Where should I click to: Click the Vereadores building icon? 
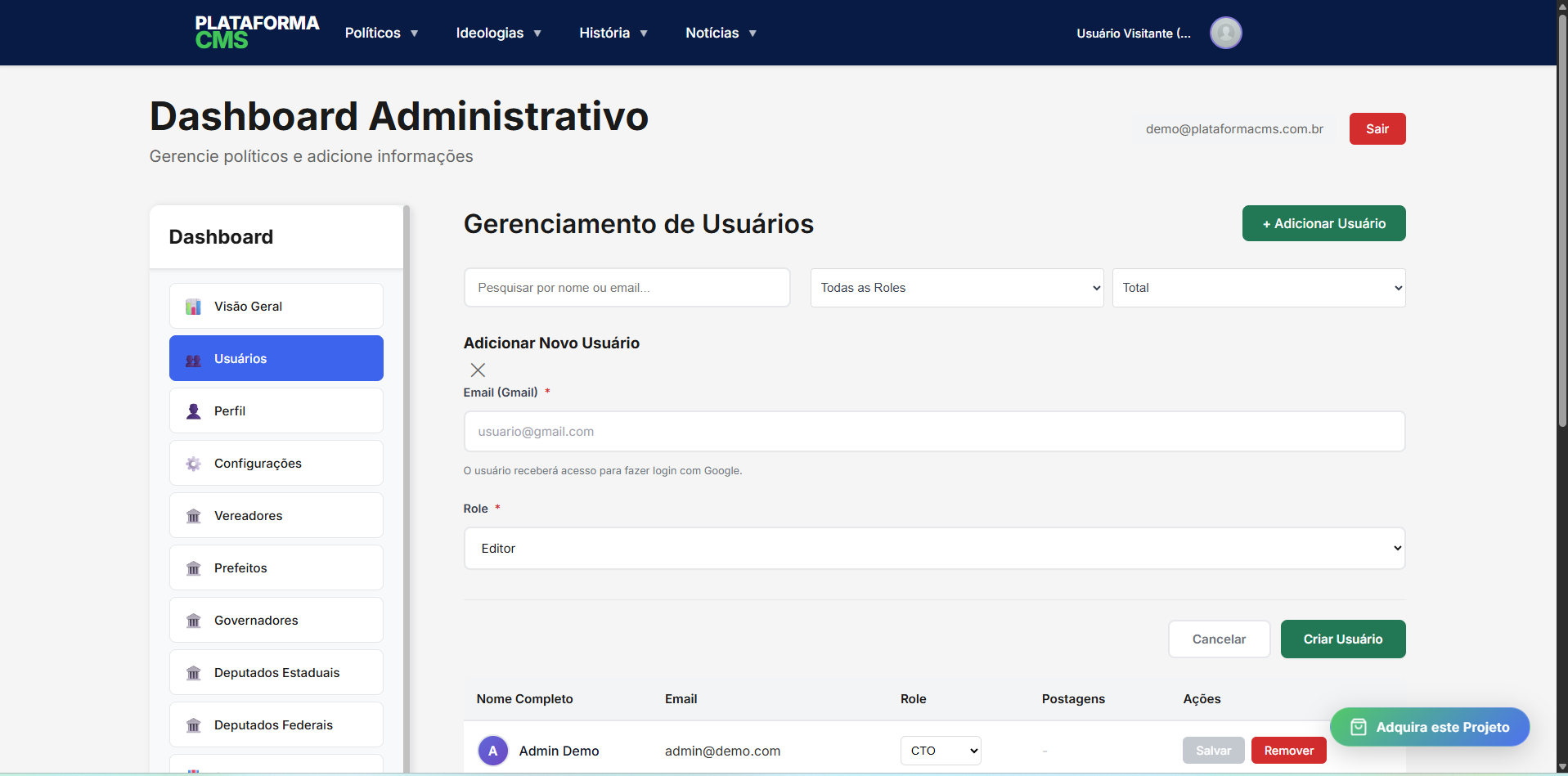pyautogui.click(x=193, y=516)
